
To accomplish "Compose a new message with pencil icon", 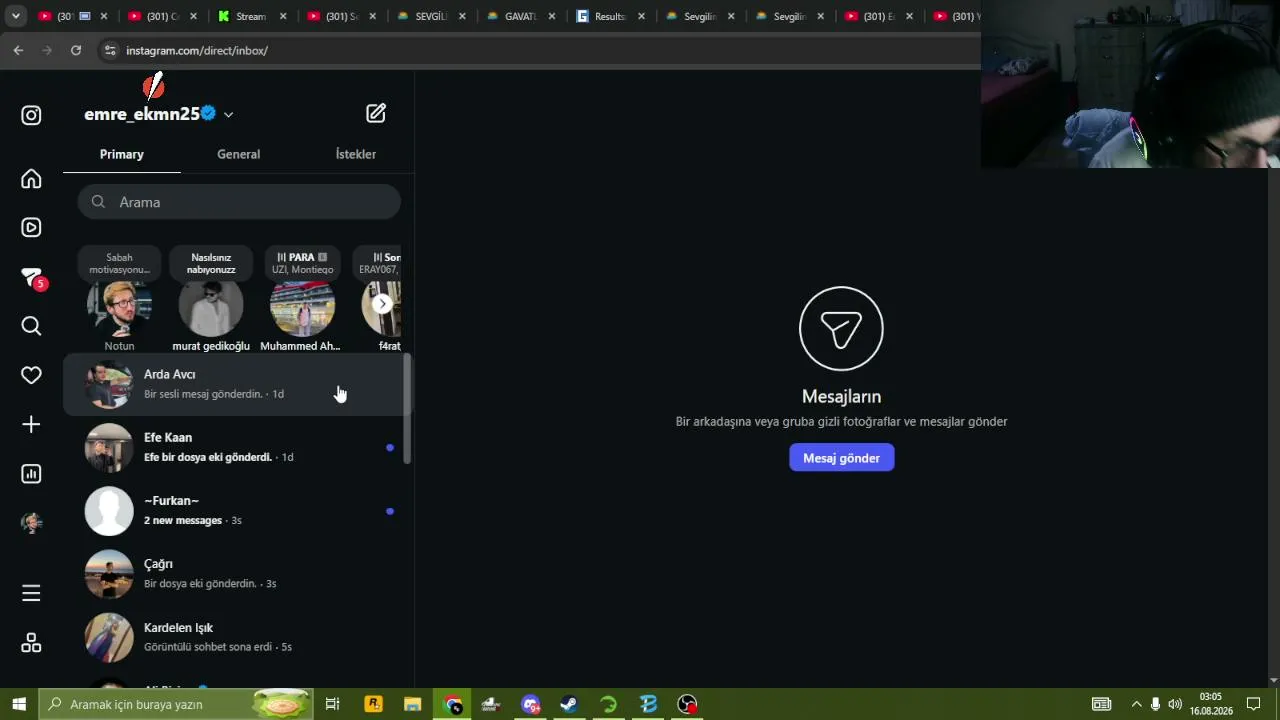I will click(376, 114).
